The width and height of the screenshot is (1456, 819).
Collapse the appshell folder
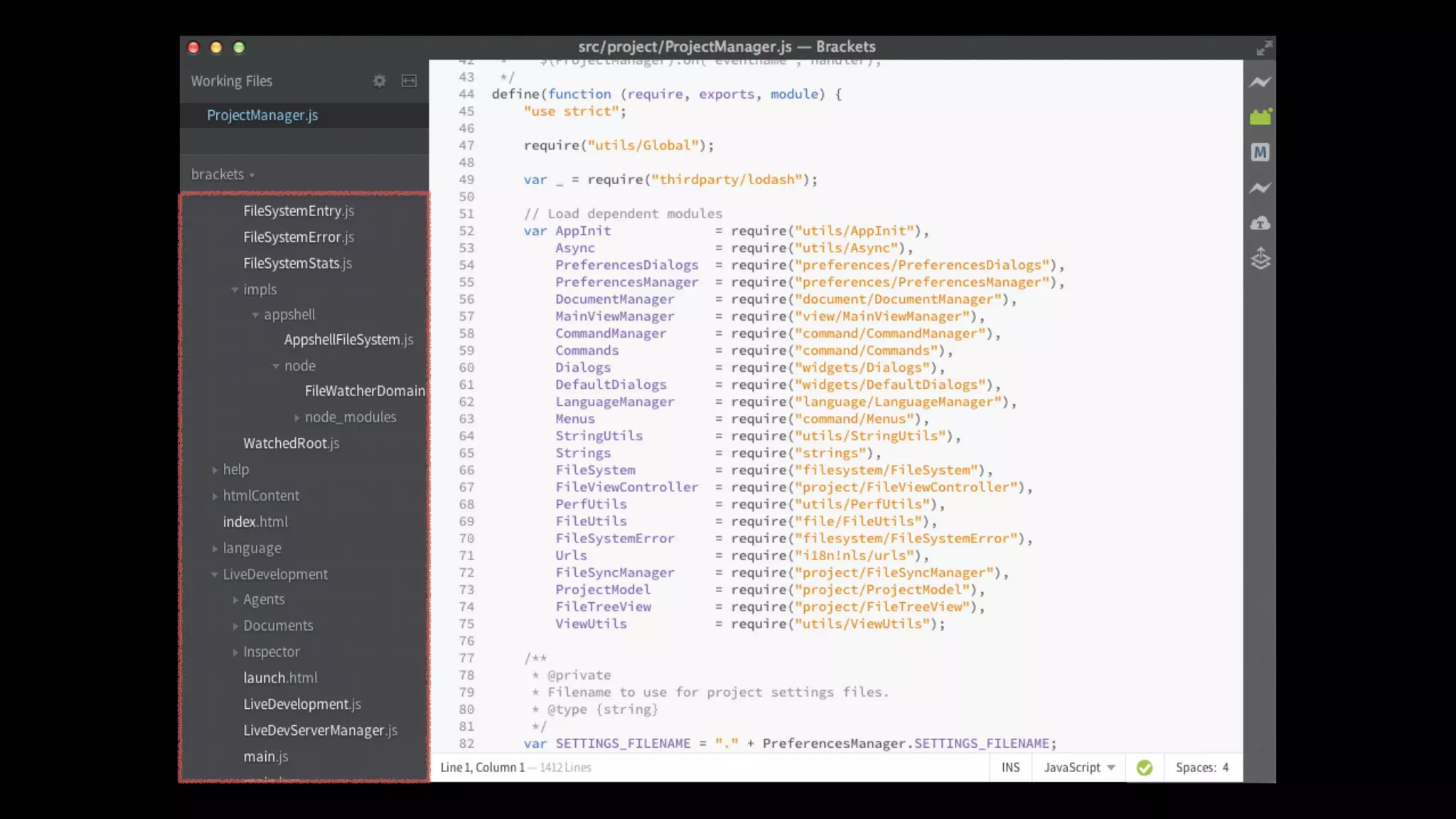click(255, 315)
